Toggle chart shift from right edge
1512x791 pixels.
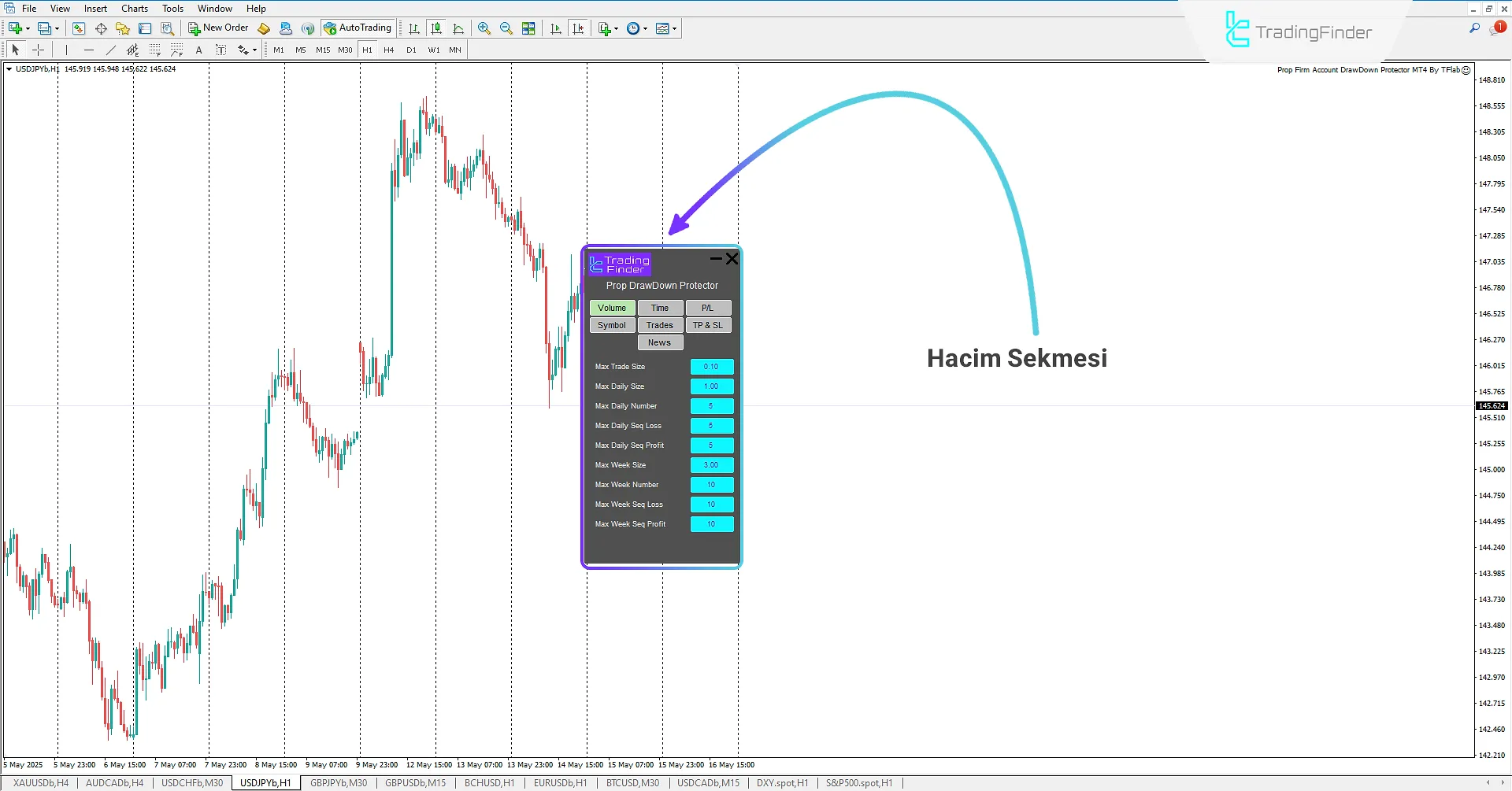pyautogui.click(x=579, y=28)
